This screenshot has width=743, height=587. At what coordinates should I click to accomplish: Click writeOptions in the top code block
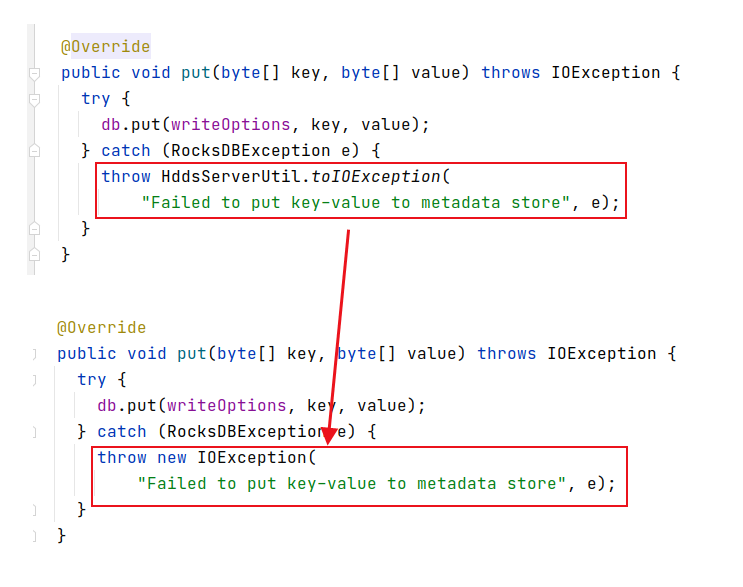pyautogui.click(x=231, y=125)
